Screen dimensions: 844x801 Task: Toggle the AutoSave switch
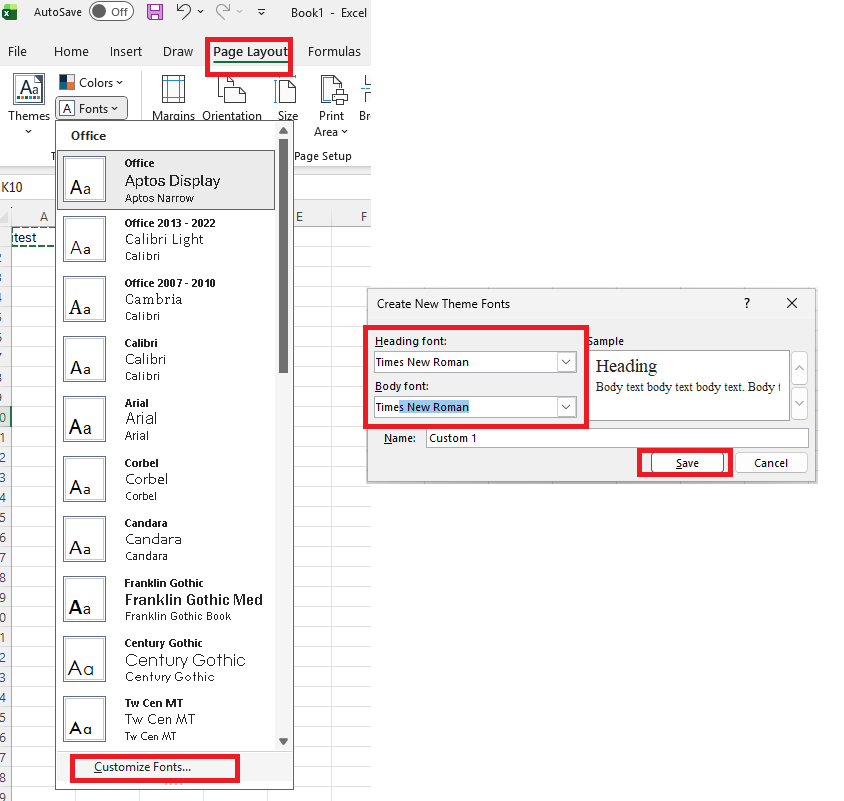point(111,11)
